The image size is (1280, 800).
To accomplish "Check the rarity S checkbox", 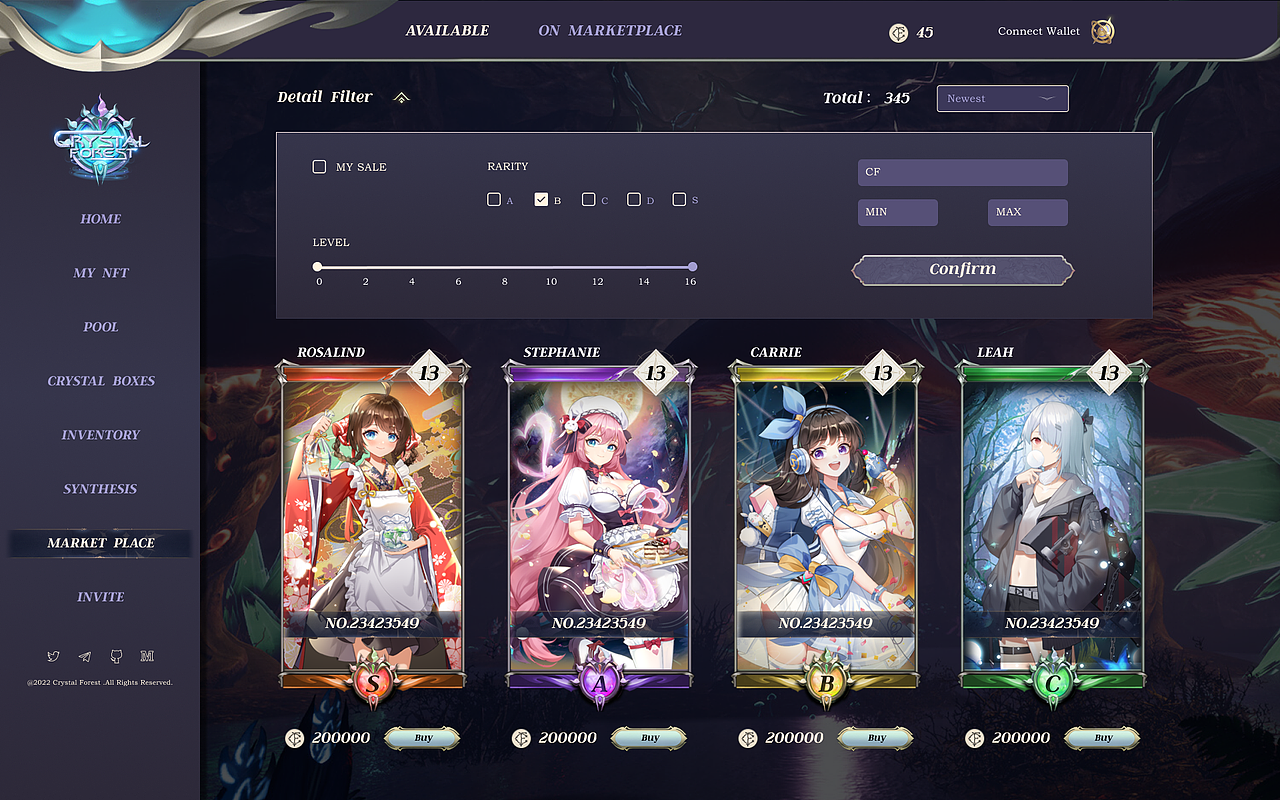I will pyautogui.click(x=681, y=199).
